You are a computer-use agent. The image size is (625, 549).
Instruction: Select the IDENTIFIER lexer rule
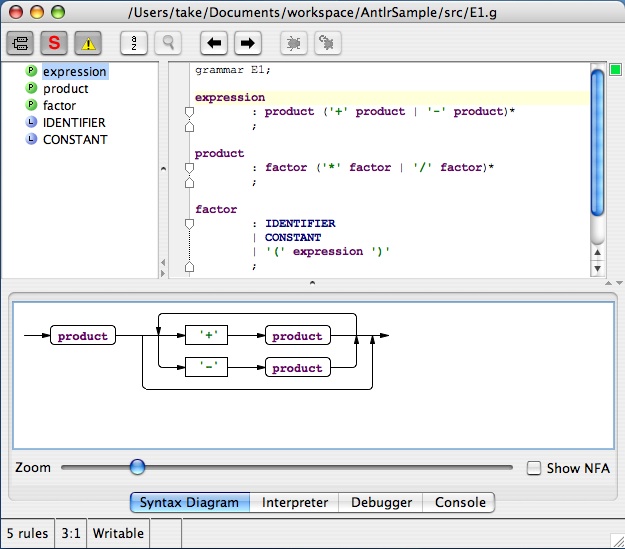[73, 122]
